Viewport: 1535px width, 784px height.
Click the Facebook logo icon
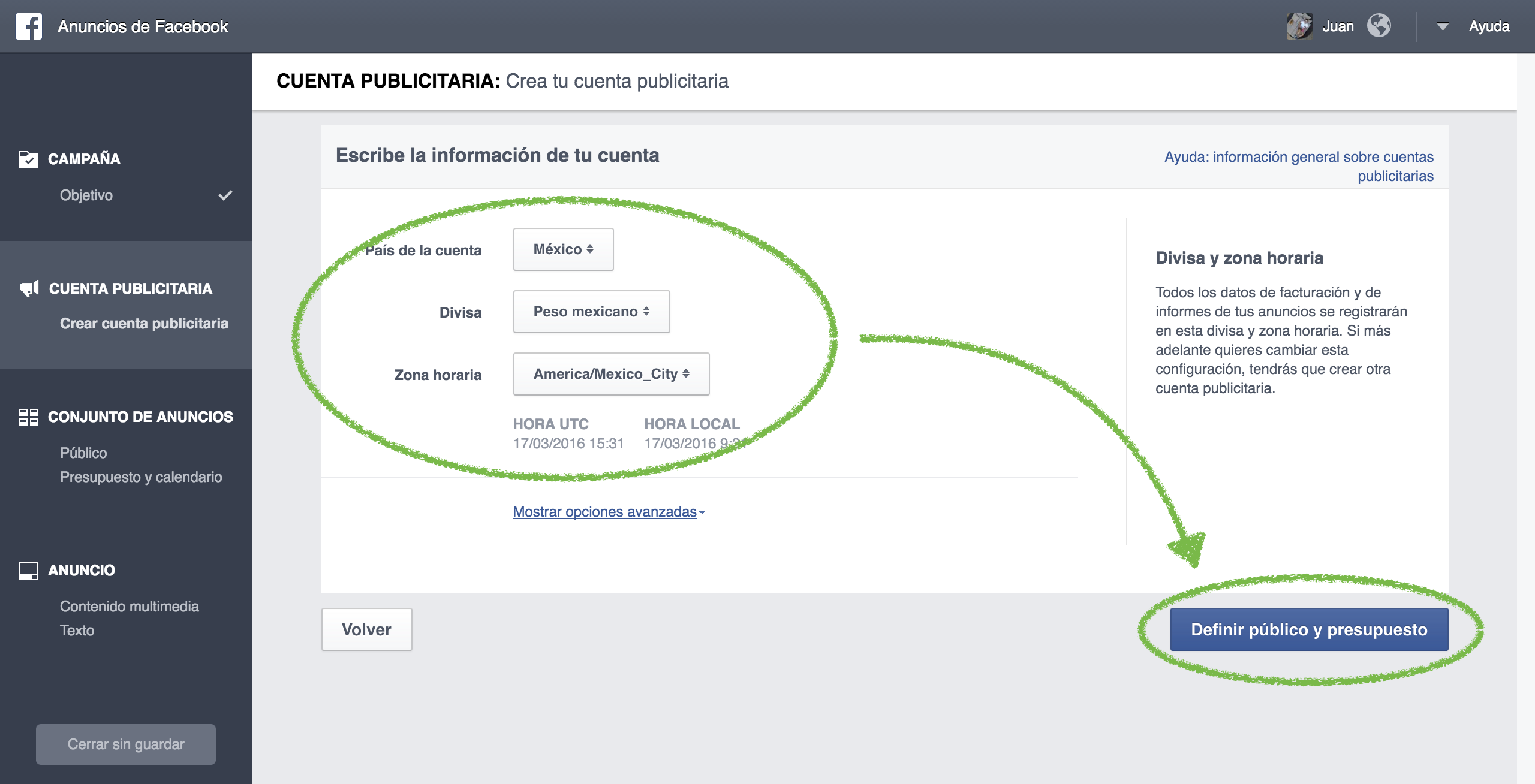pyautogui.click(x=29, y=26)
